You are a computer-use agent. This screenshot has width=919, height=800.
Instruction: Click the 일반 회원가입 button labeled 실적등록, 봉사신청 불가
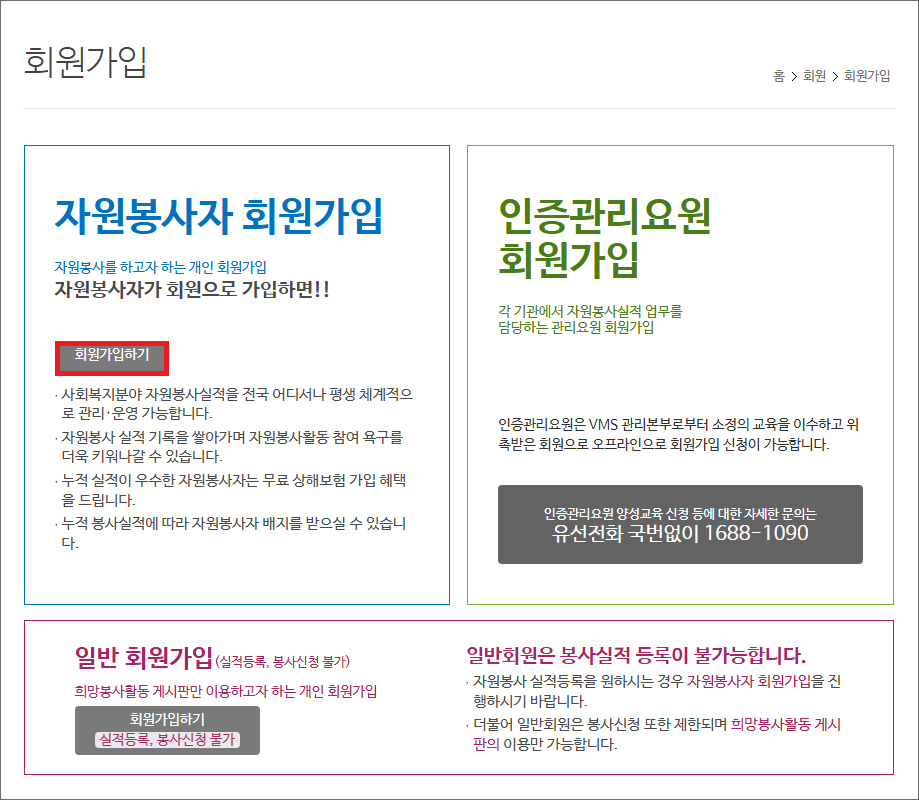[x=167, y=730]
